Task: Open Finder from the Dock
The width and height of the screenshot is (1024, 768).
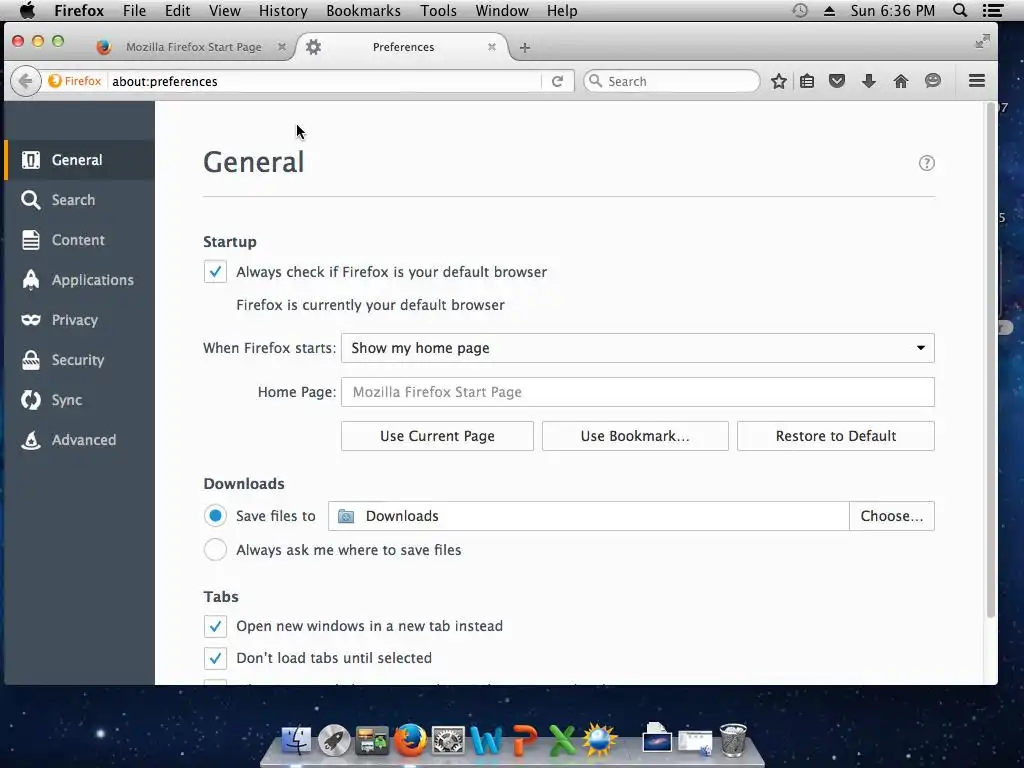Action: pyautogui.click(x=296, y=741)
